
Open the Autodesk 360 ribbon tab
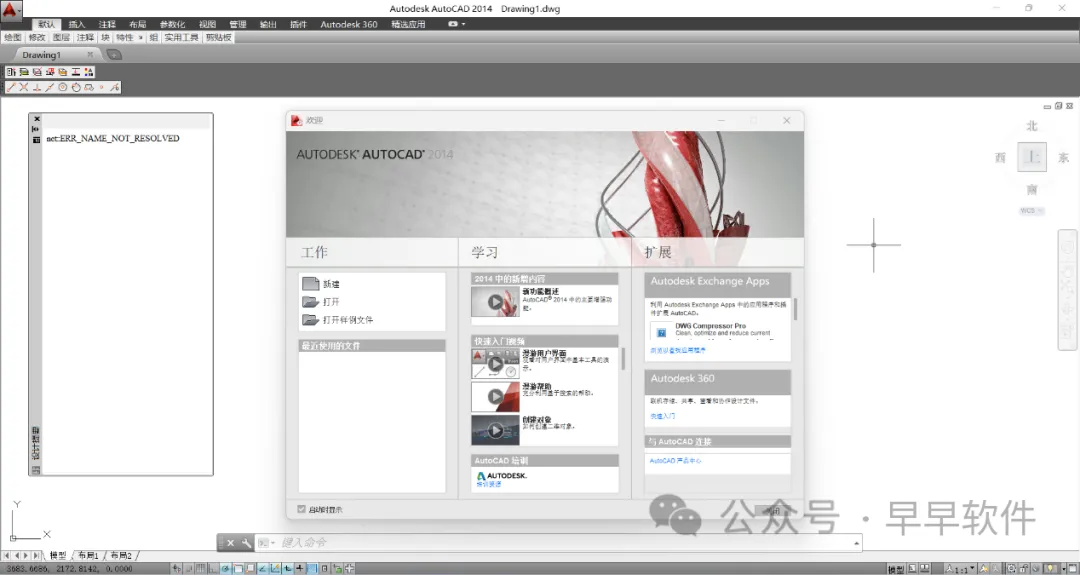coord(349,24)
